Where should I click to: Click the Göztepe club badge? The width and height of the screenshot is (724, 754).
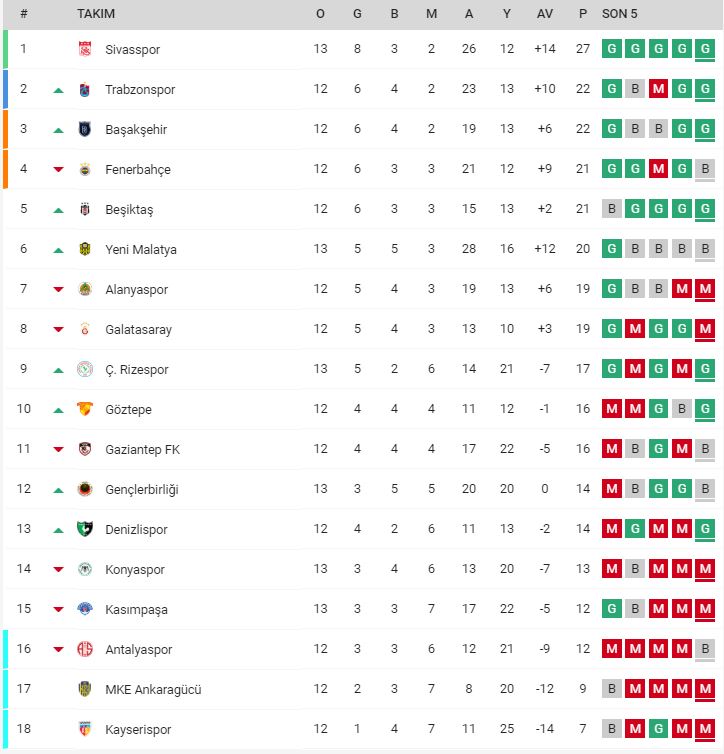click(x=85, y=409)
